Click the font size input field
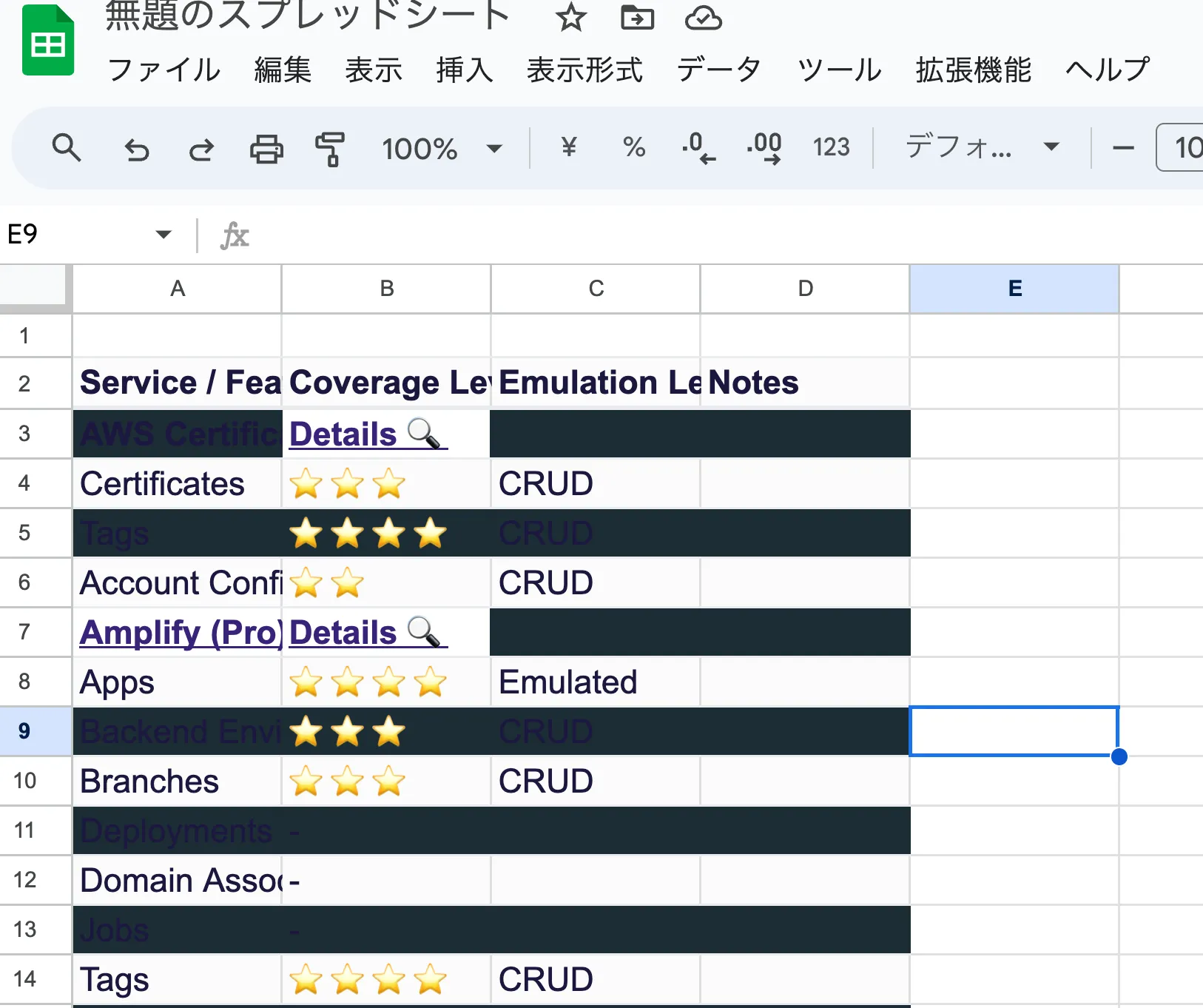Viewport: 1203px width, 1008px height. click(1181, 148)
